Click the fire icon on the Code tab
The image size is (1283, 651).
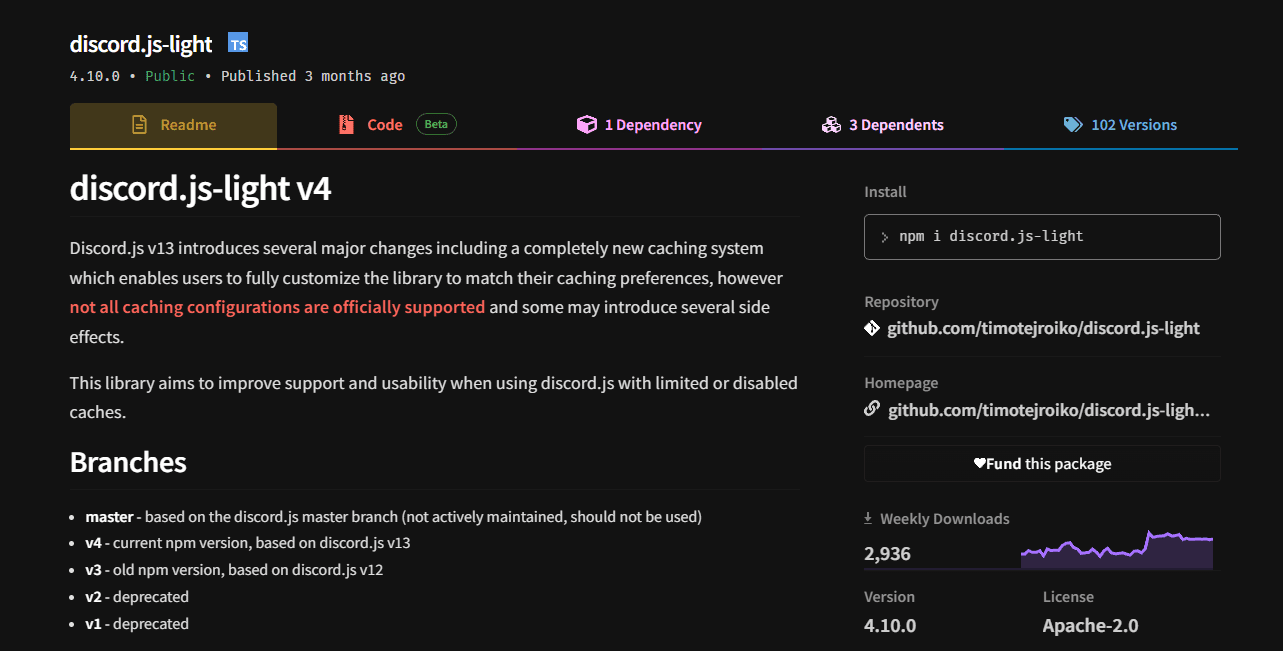click(x=346, y=123)
